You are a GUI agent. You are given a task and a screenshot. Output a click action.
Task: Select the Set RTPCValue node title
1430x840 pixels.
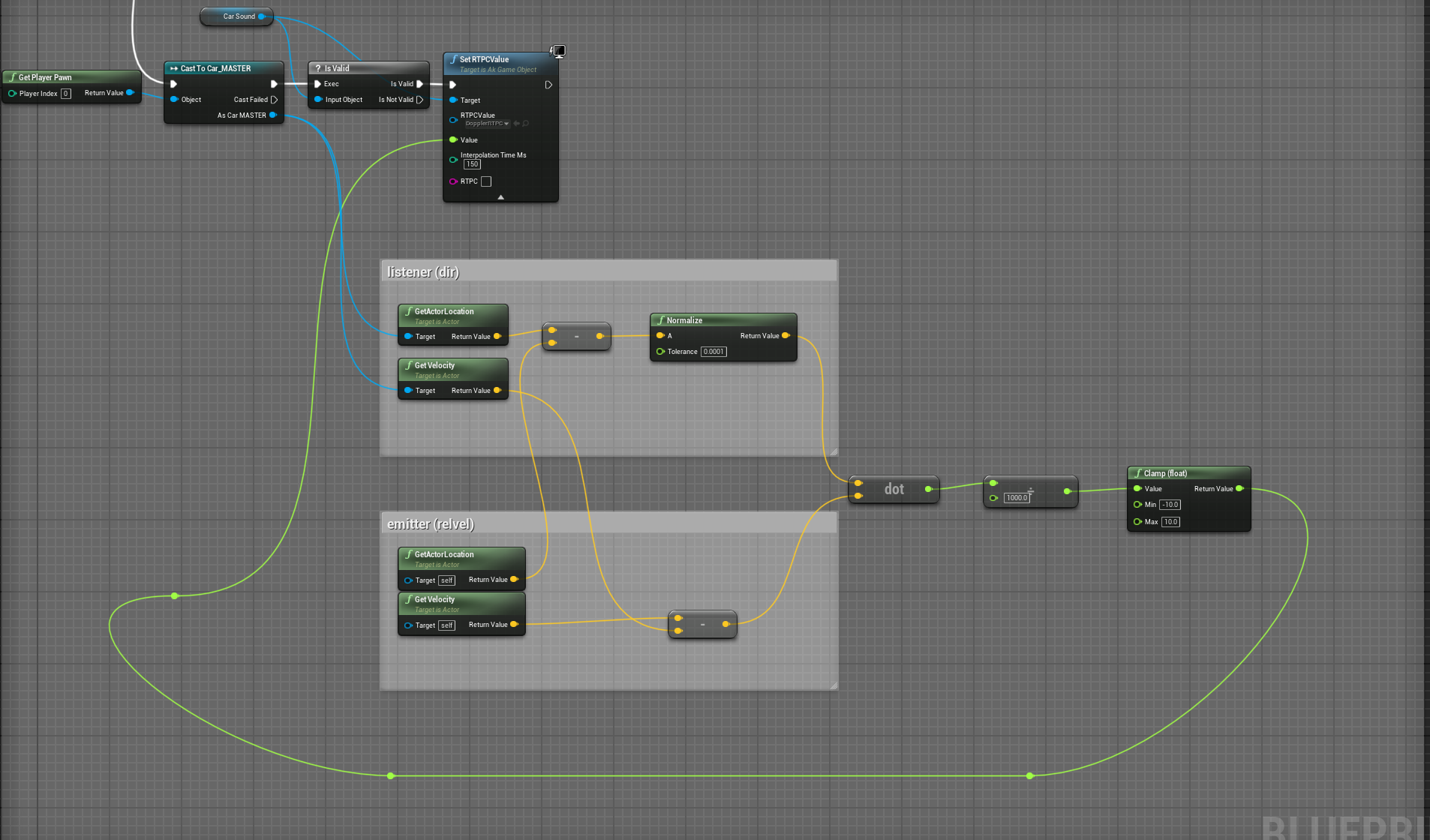[484, 59]
